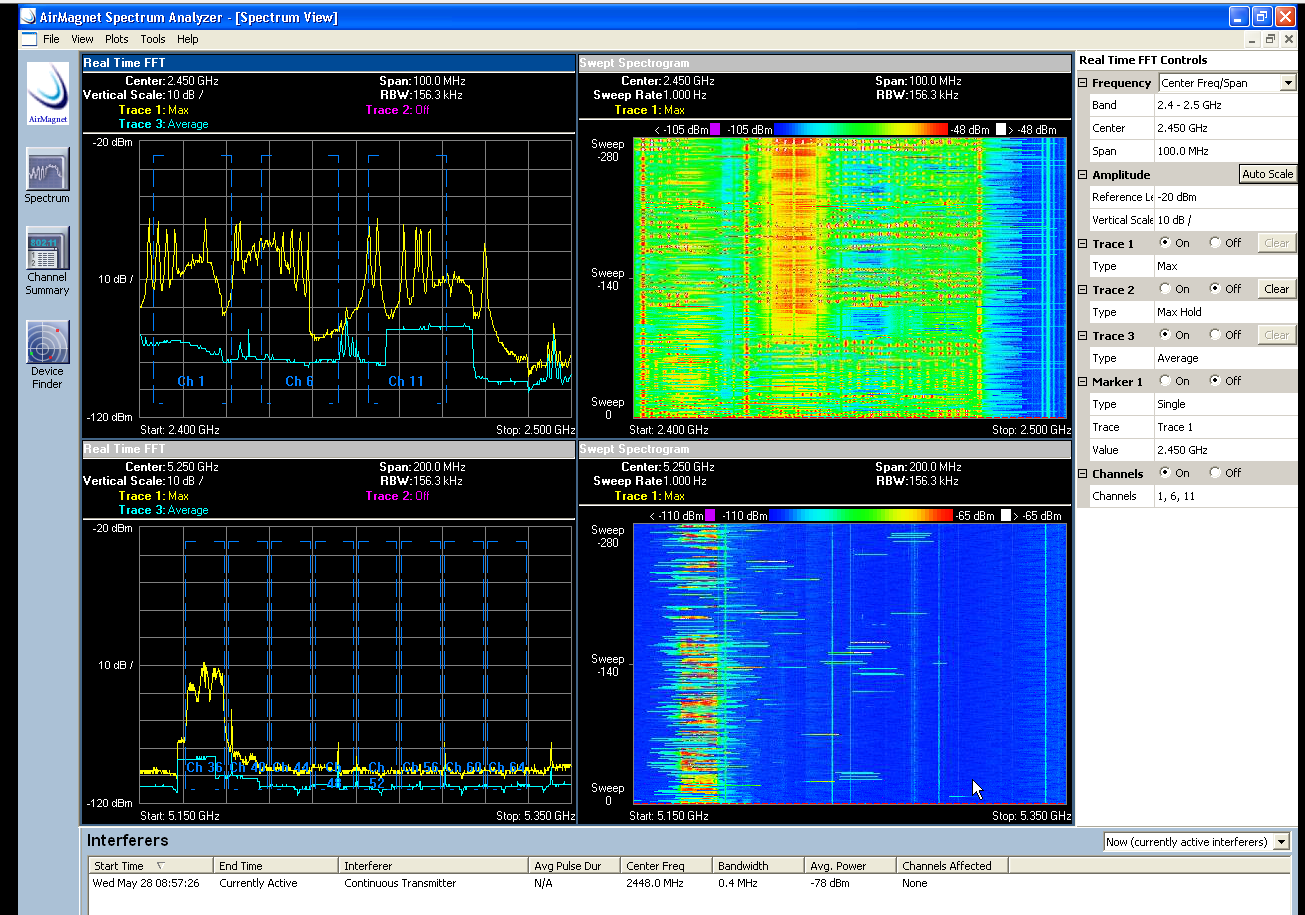
Task: Click the Vertical Scale 10 dB / field
Action: click(1226, 220)
